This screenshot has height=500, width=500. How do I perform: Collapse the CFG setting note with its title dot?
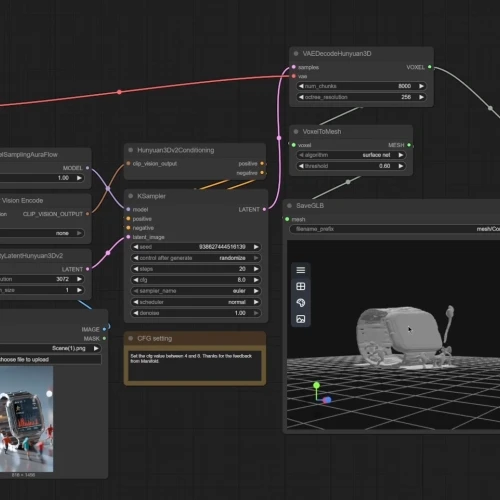[x=131, y=338]
